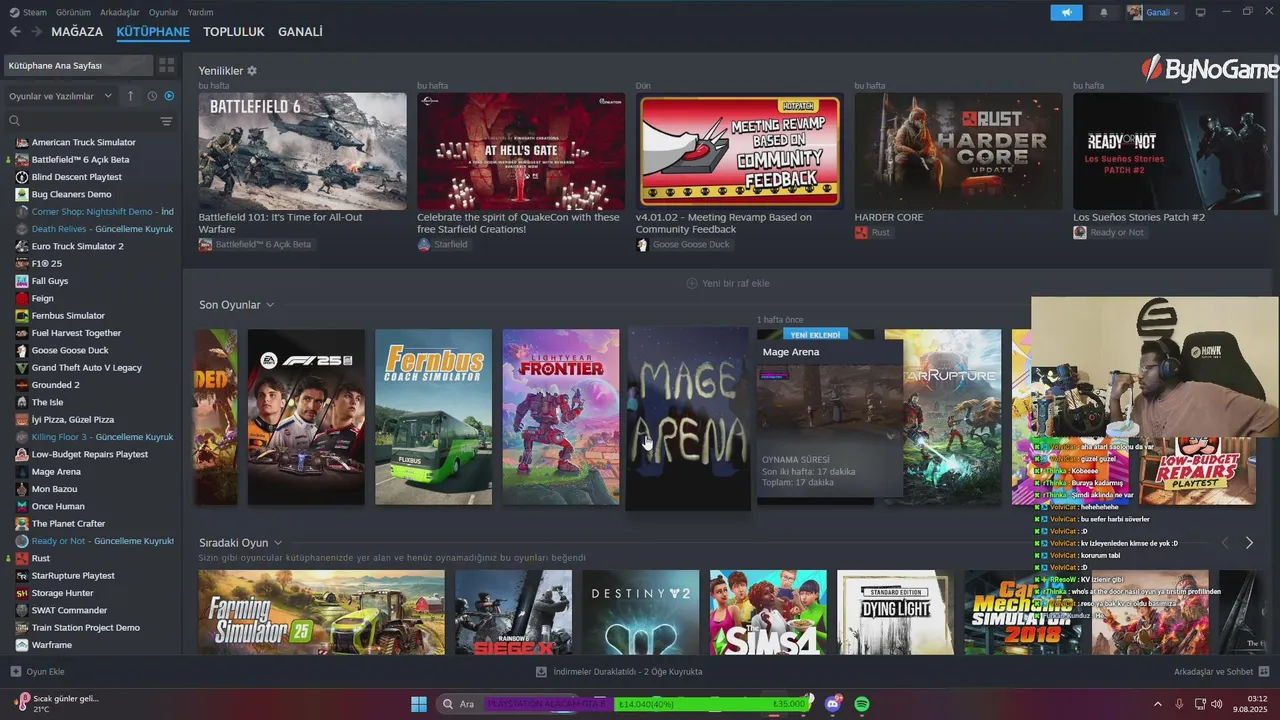Click the Goose Goose Duck news source icon
The width and height of the screenshot is (1280, 720).
point(642,244)
